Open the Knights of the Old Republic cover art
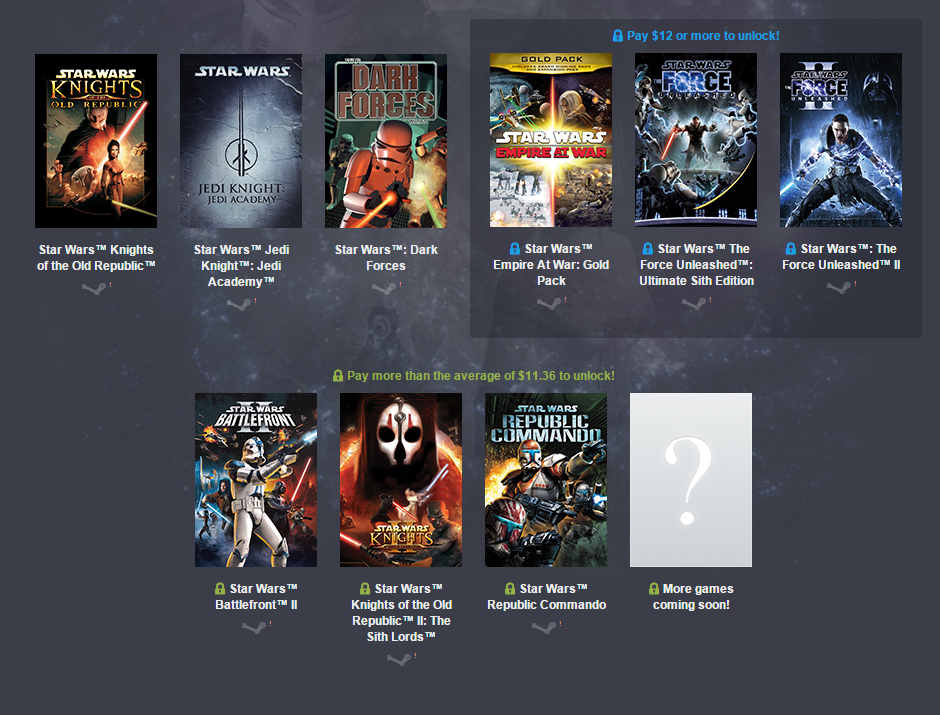 point(96,141)
